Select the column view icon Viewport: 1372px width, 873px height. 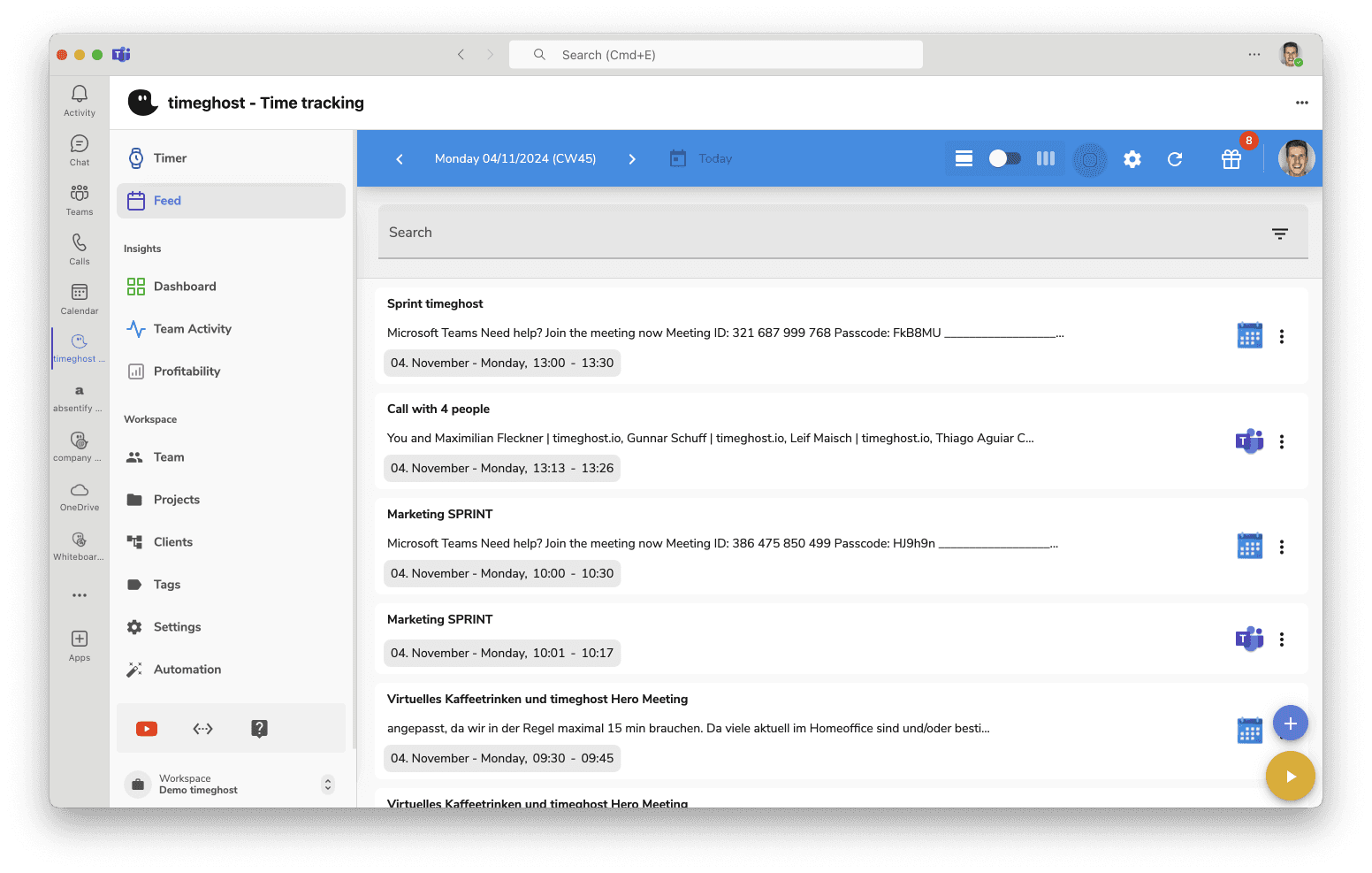point(1046,158)
